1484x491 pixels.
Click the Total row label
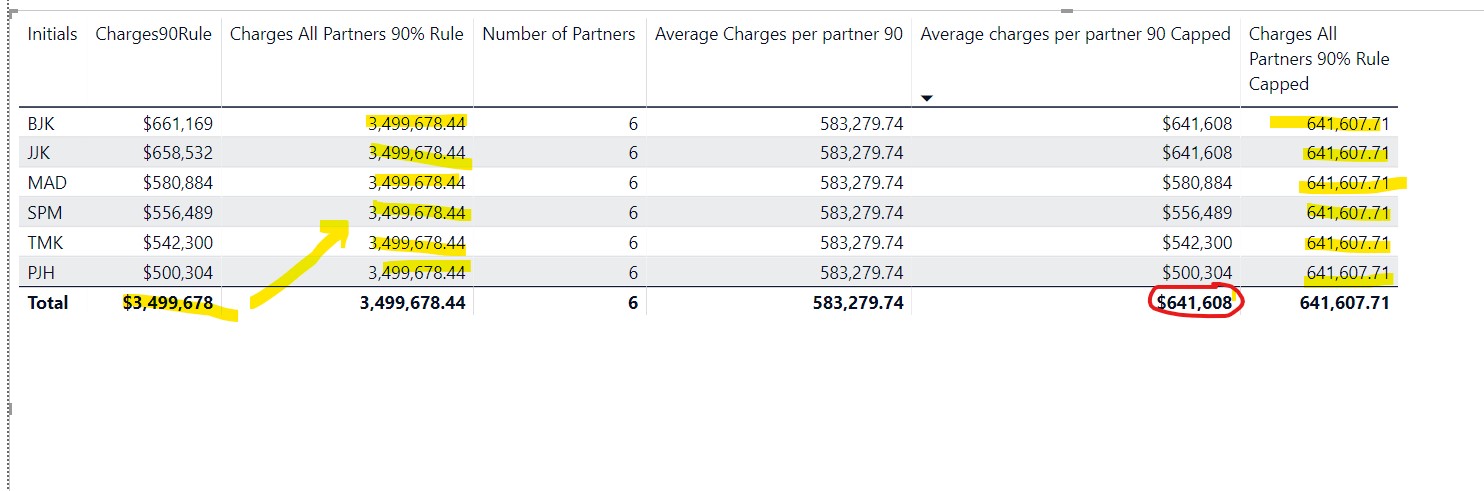(x=48, y=302)
